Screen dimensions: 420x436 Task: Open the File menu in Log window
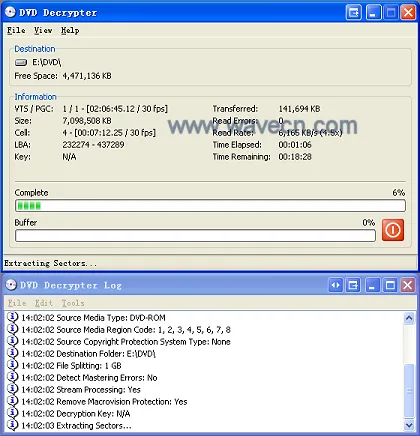coord(17,303)
